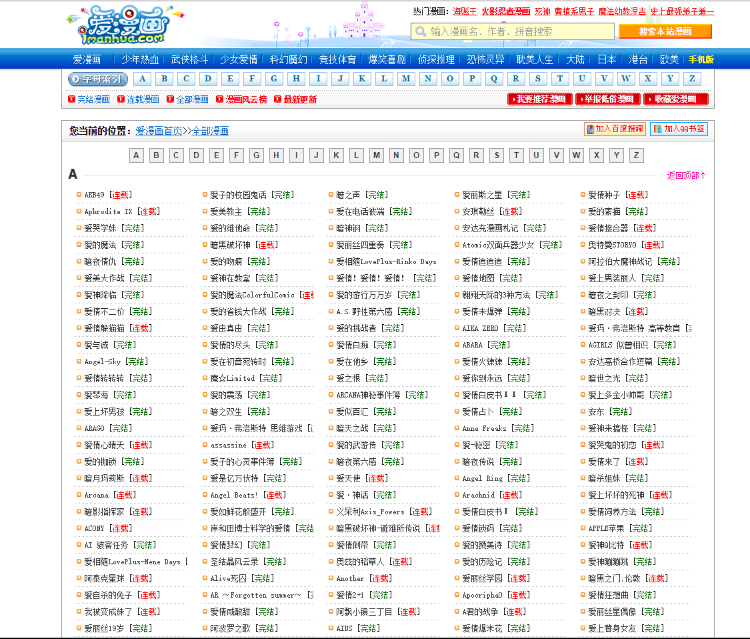750x639 pixels.
Task: Click the 字母索引 letter index label
Action: point(97,79)
